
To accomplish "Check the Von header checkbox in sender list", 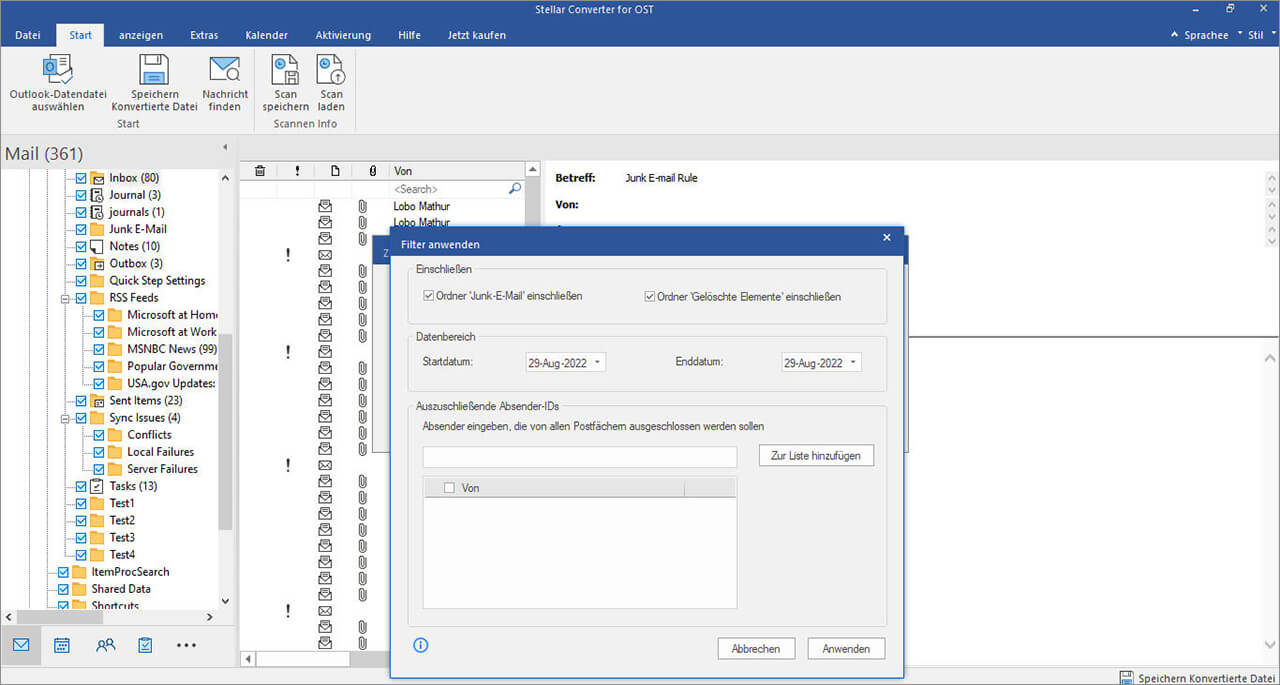I will point(449,488).
